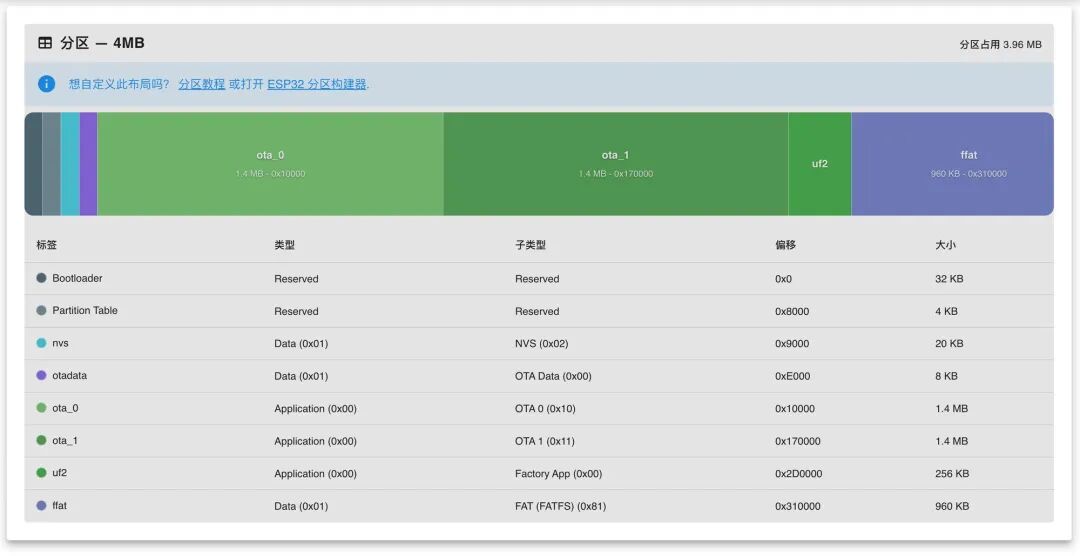Screen dimensions: 1080x556
Task: Click the Factory App (0x00) subtype cell
Action: 559,474
